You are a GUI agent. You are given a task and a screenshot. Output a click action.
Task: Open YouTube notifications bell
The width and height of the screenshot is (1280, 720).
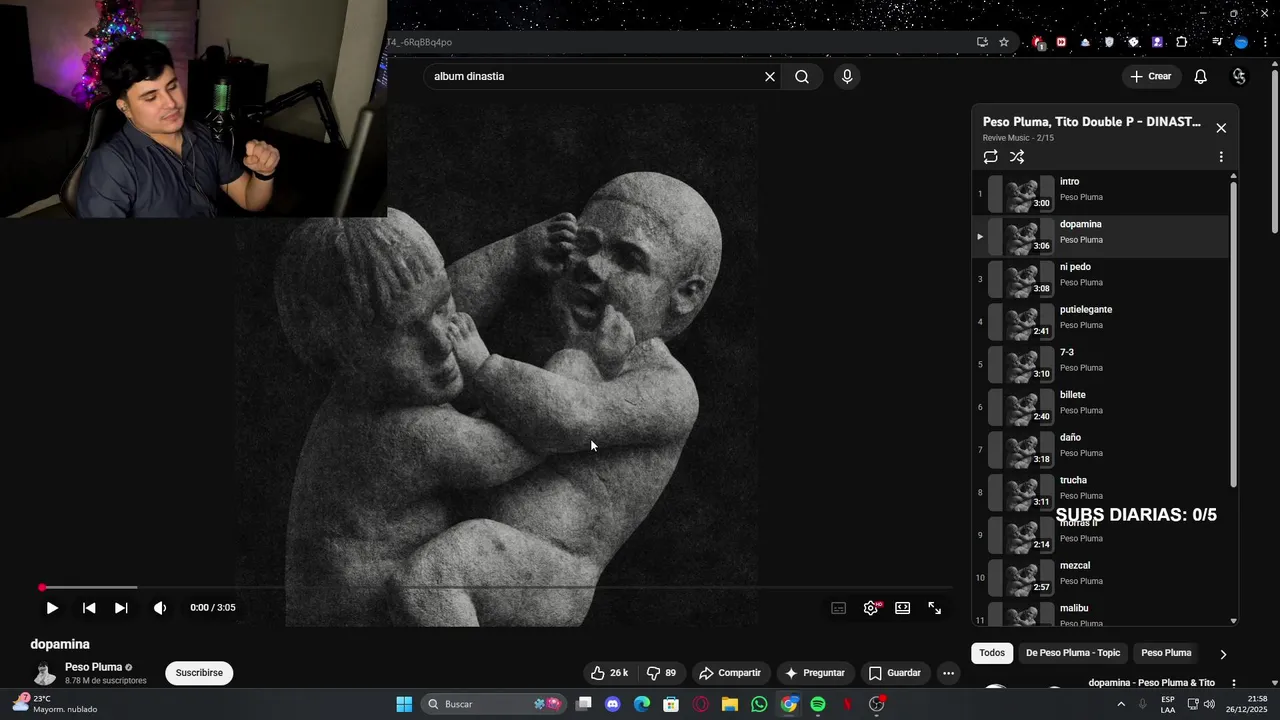point(1201,77)
